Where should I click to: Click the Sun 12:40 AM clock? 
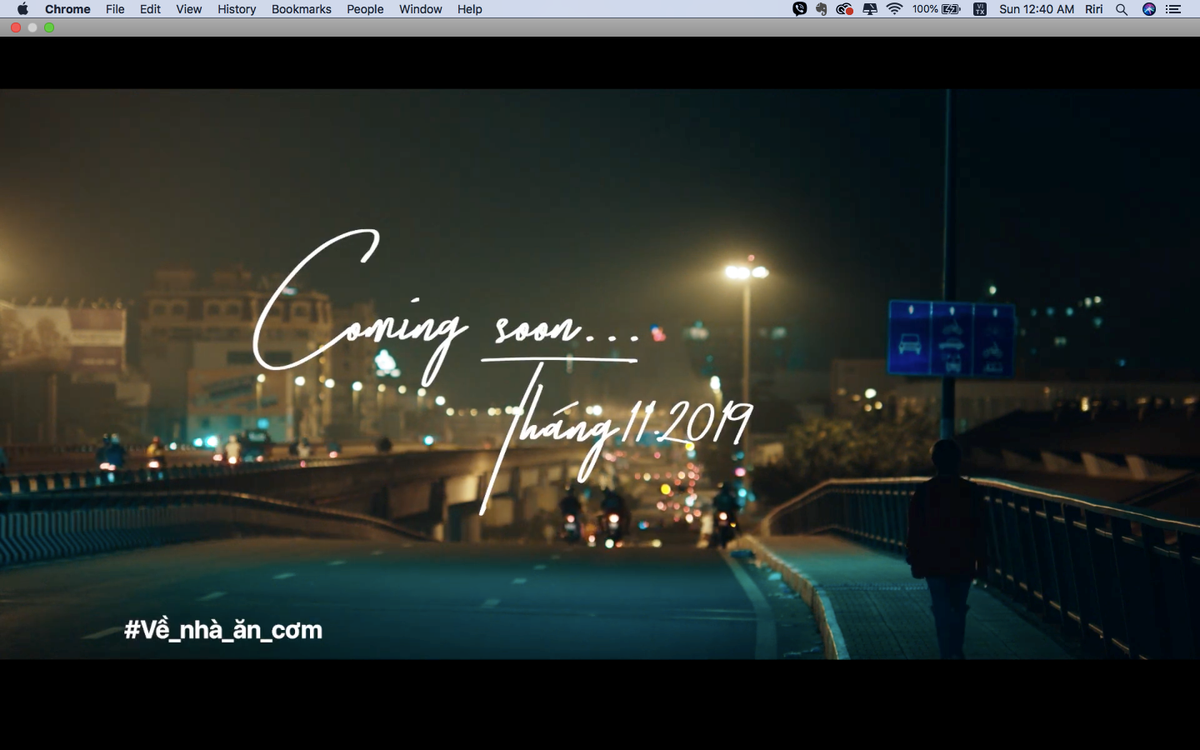[1036, 9]
